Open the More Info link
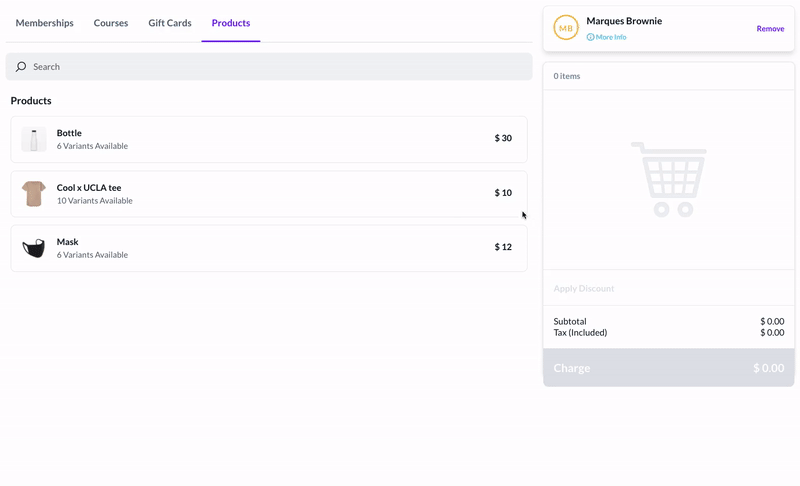This screenshot has height=486, width=800. (611, 37)
